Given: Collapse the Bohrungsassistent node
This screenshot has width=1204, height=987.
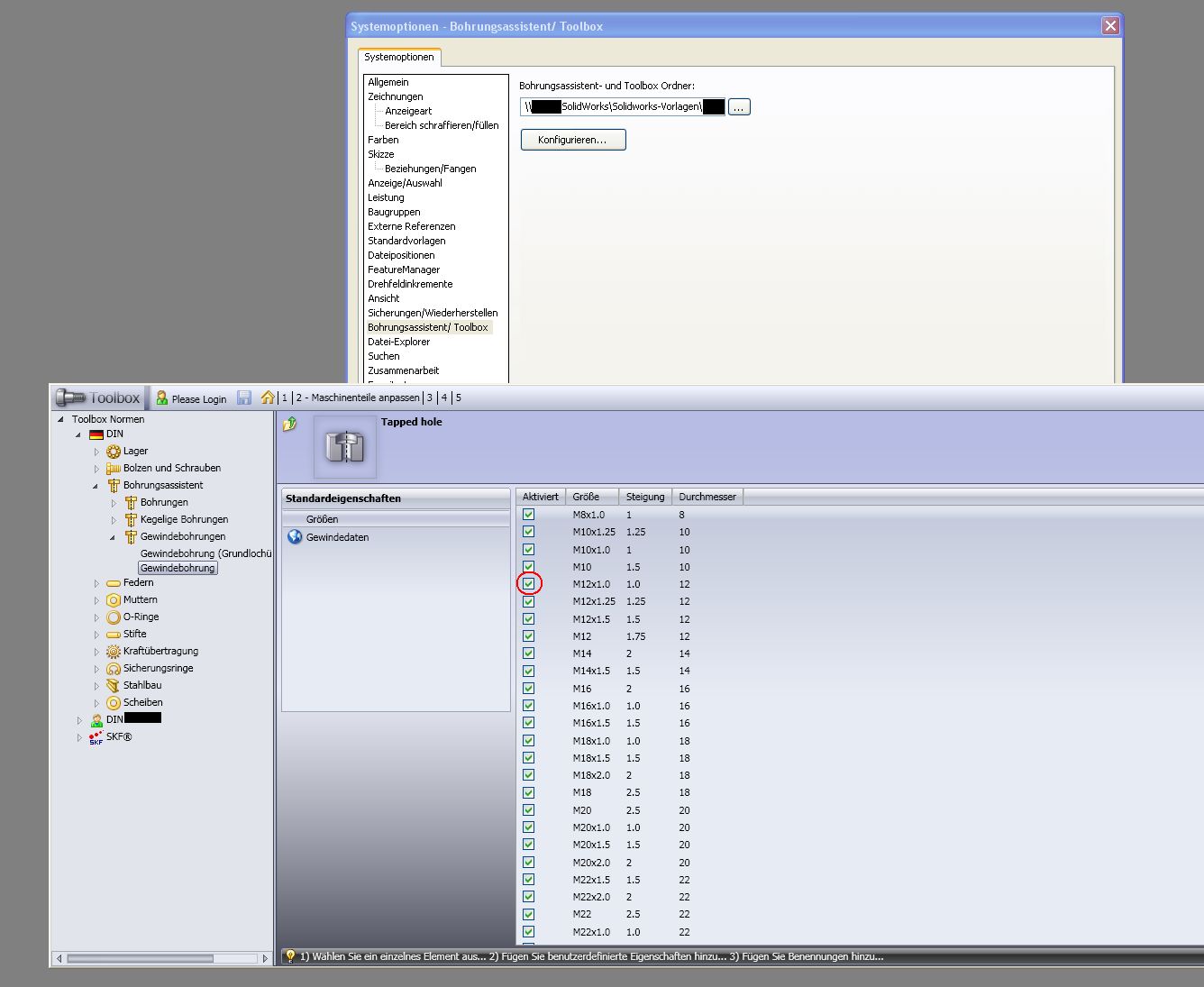Looking at the screenshot, I should coord(96,486).
